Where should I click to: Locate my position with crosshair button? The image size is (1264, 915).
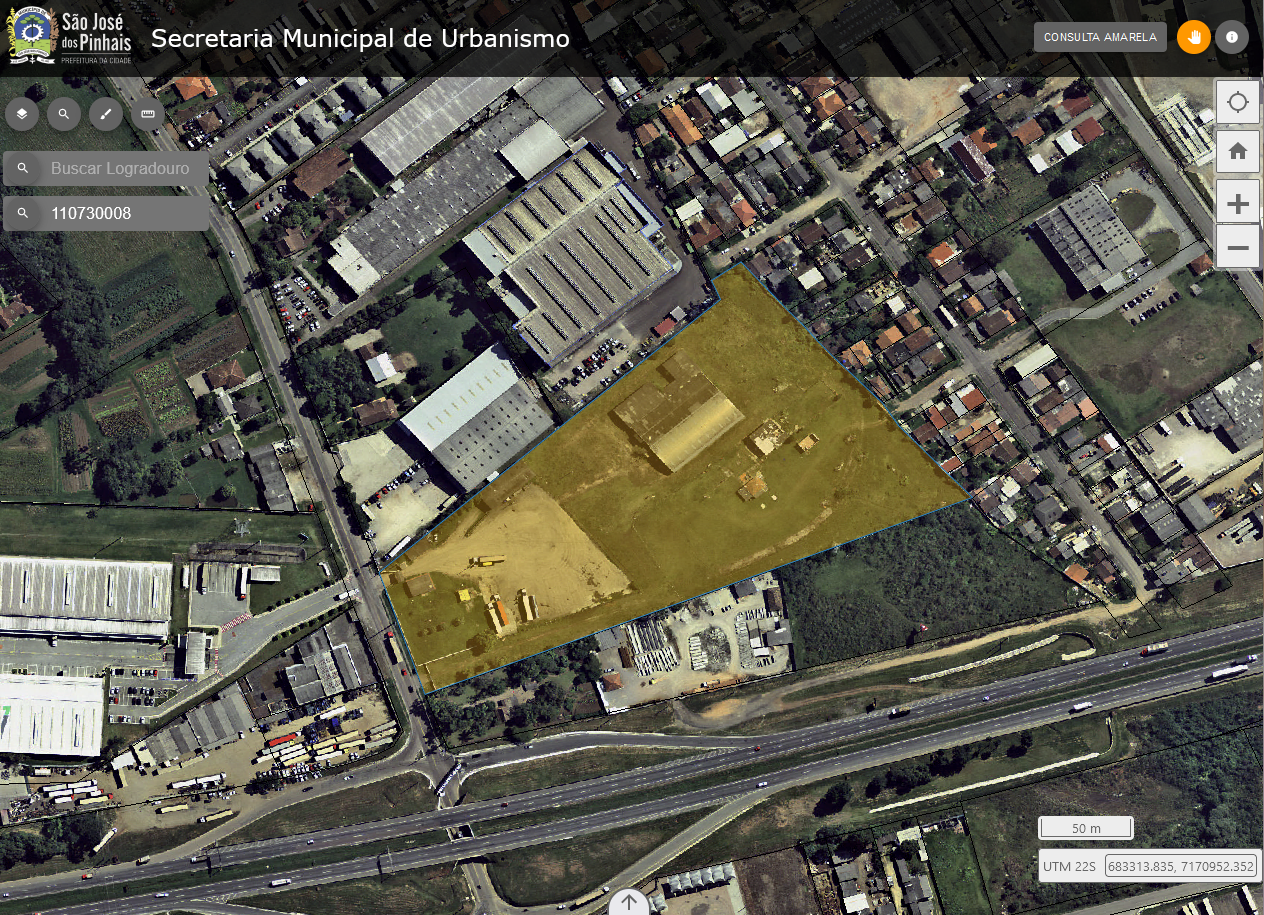click(x=1238, y=102)
